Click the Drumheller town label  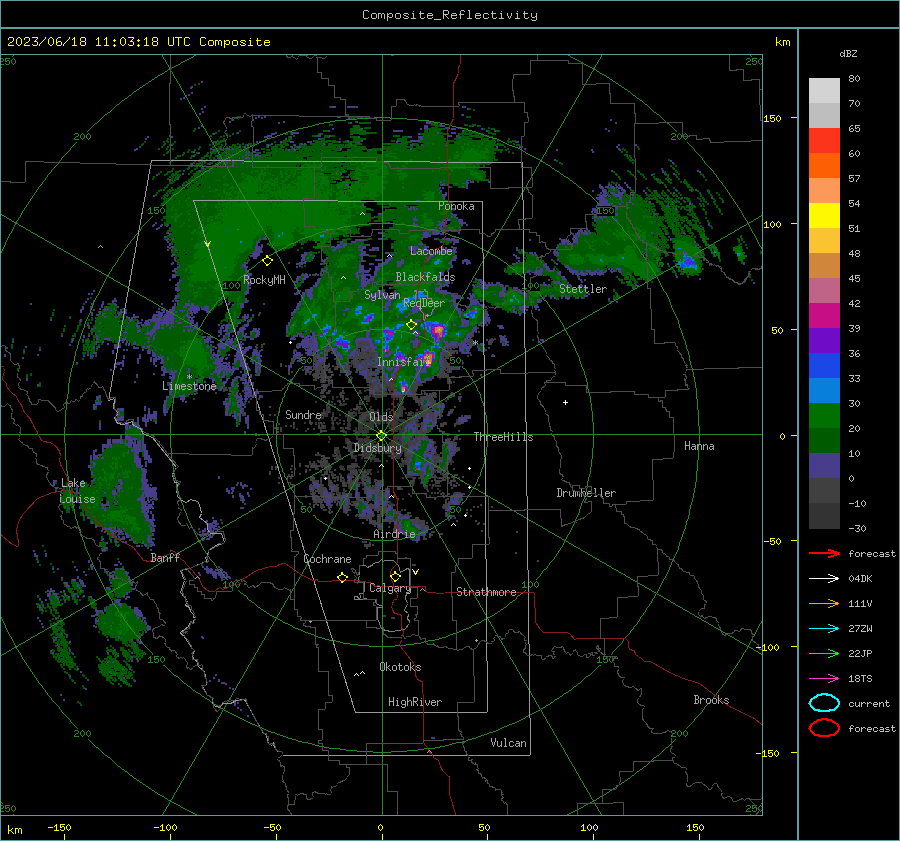[x=586, y=493]
